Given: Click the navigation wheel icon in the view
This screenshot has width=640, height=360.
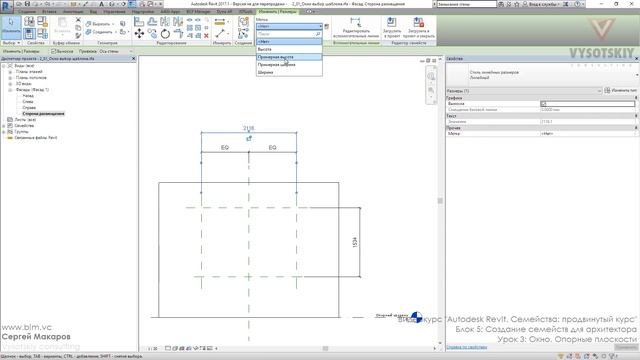Looking at the screenshot, I should [x=431, y=76].
